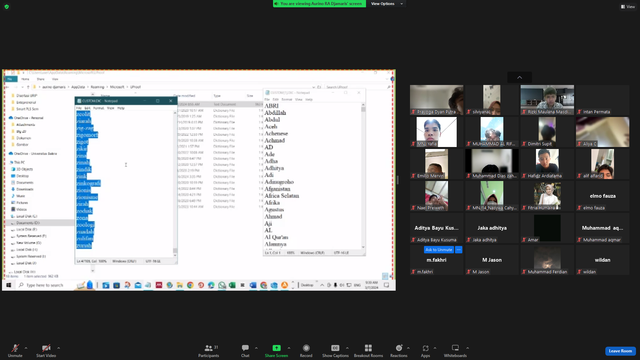Image resolution: width=640 pixels, height=360 pixels.
Task: Select wildan participant tile
Action: pyautogui.click(x=602, y=260)
